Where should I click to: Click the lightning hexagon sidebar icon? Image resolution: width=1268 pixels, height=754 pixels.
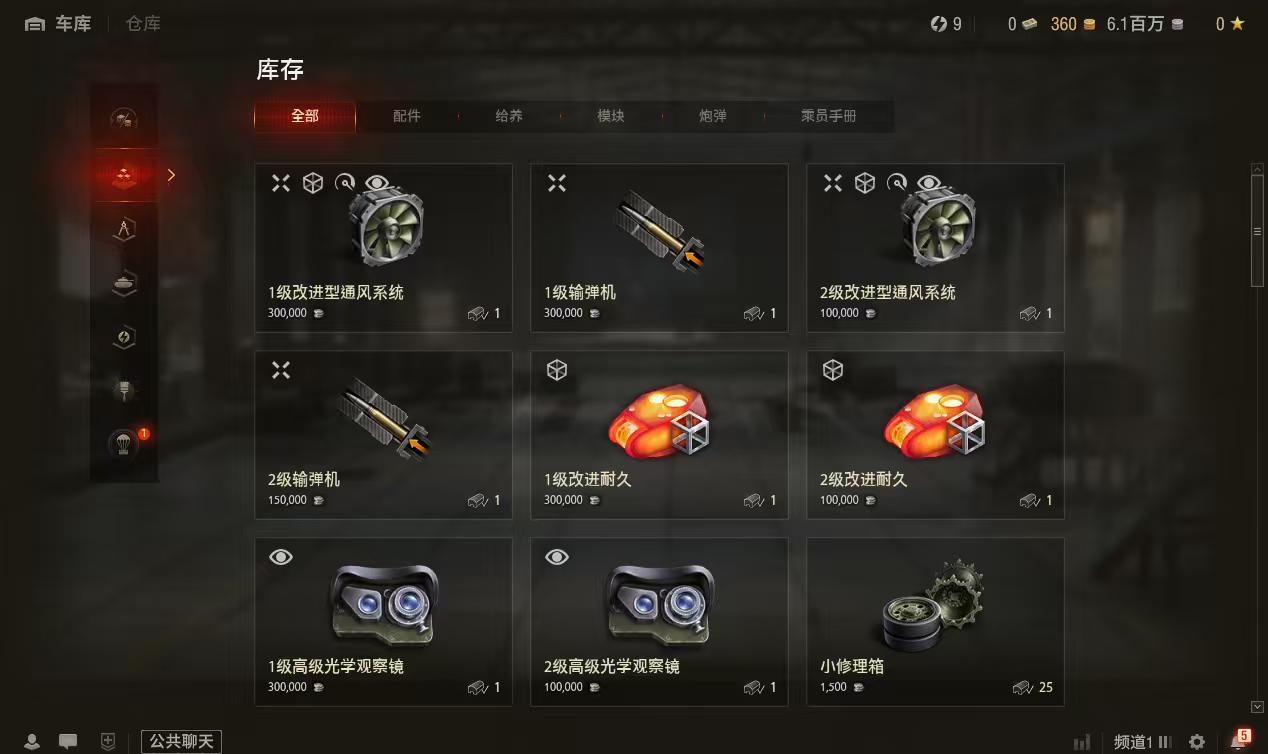124,337
